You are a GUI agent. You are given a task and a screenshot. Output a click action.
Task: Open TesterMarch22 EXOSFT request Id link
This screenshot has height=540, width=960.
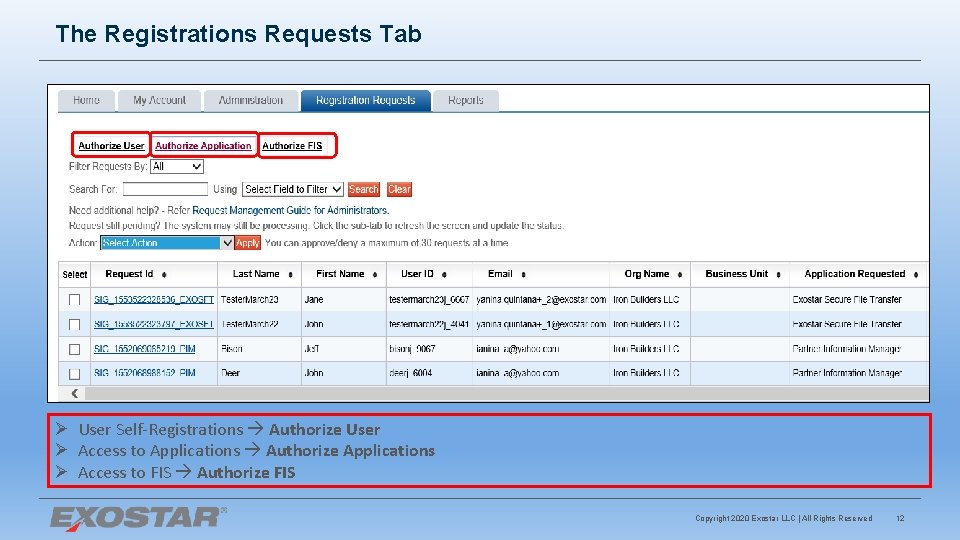tap(154, 324)
